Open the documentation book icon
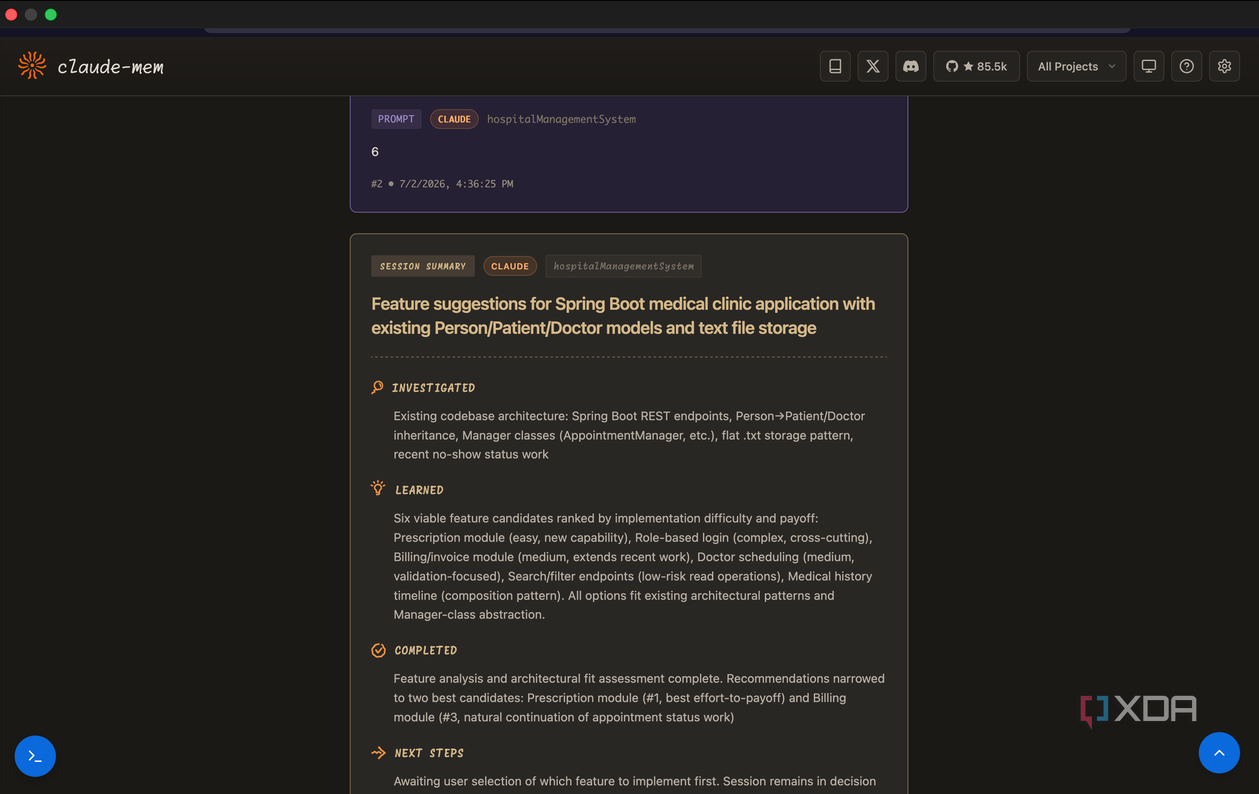Image resolution: width=1259 pixels, height=794 pixels. tap(835, 66)
